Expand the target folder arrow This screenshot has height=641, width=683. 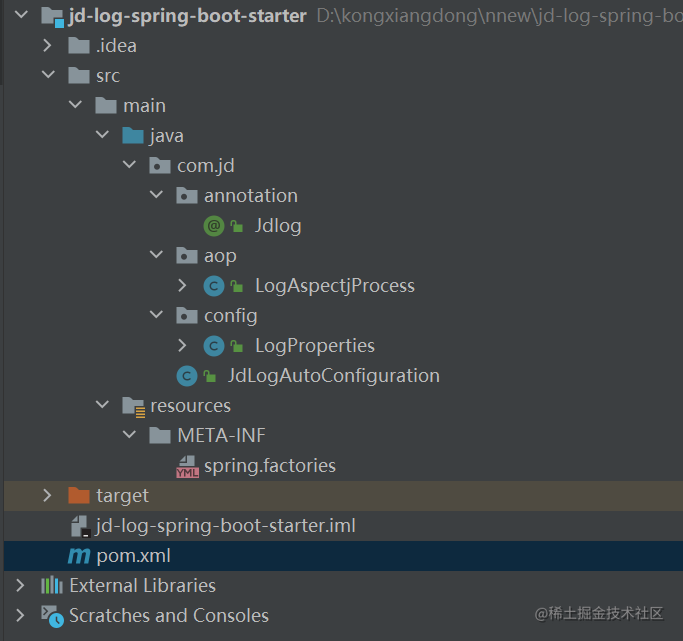(47, 496)
